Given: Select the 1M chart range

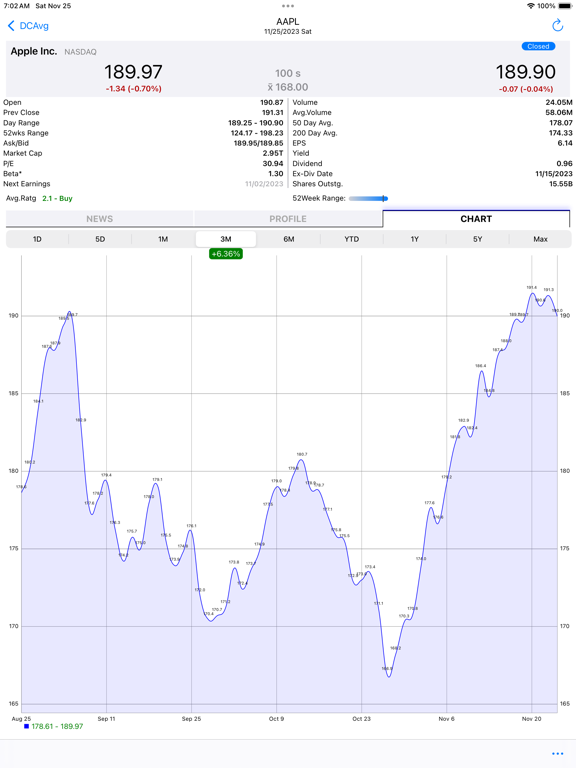Looking at the screenshot, I should 163,239.
